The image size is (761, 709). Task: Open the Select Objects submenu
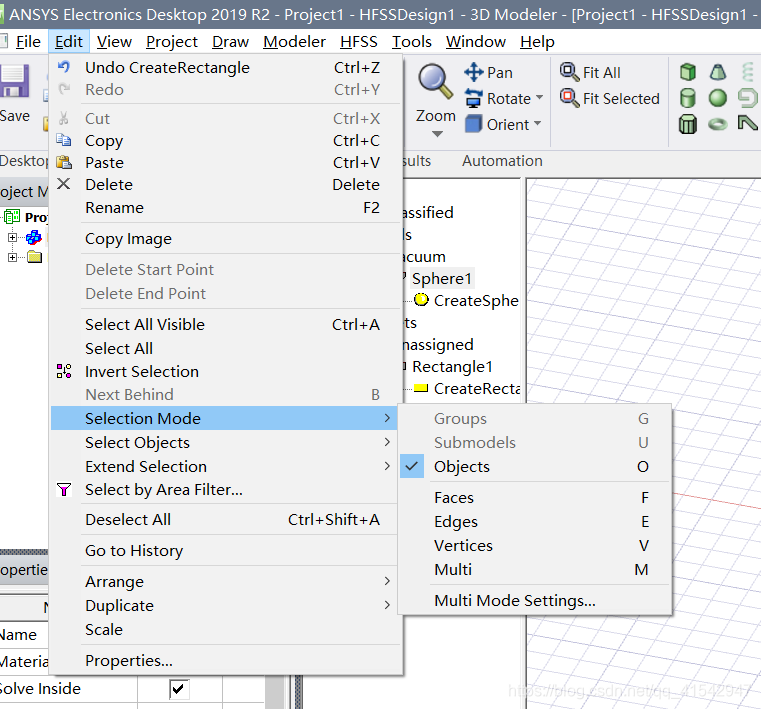225,443
